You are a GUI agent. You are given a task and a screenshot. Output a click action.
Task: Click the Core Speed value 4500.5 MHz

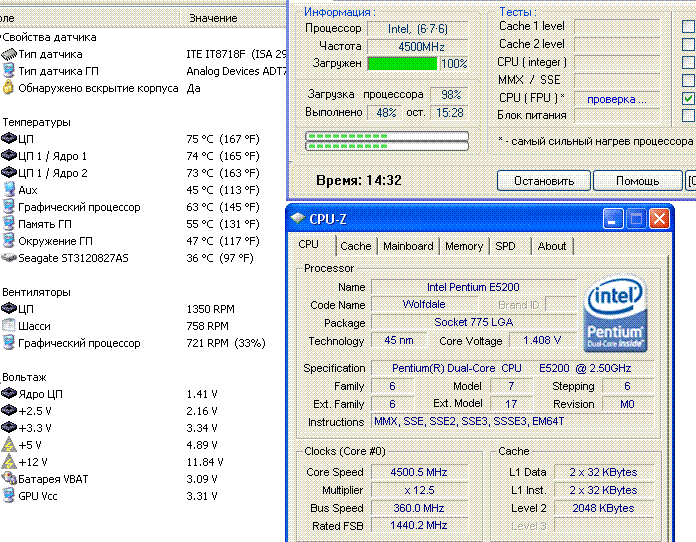(x=419, y=472)
